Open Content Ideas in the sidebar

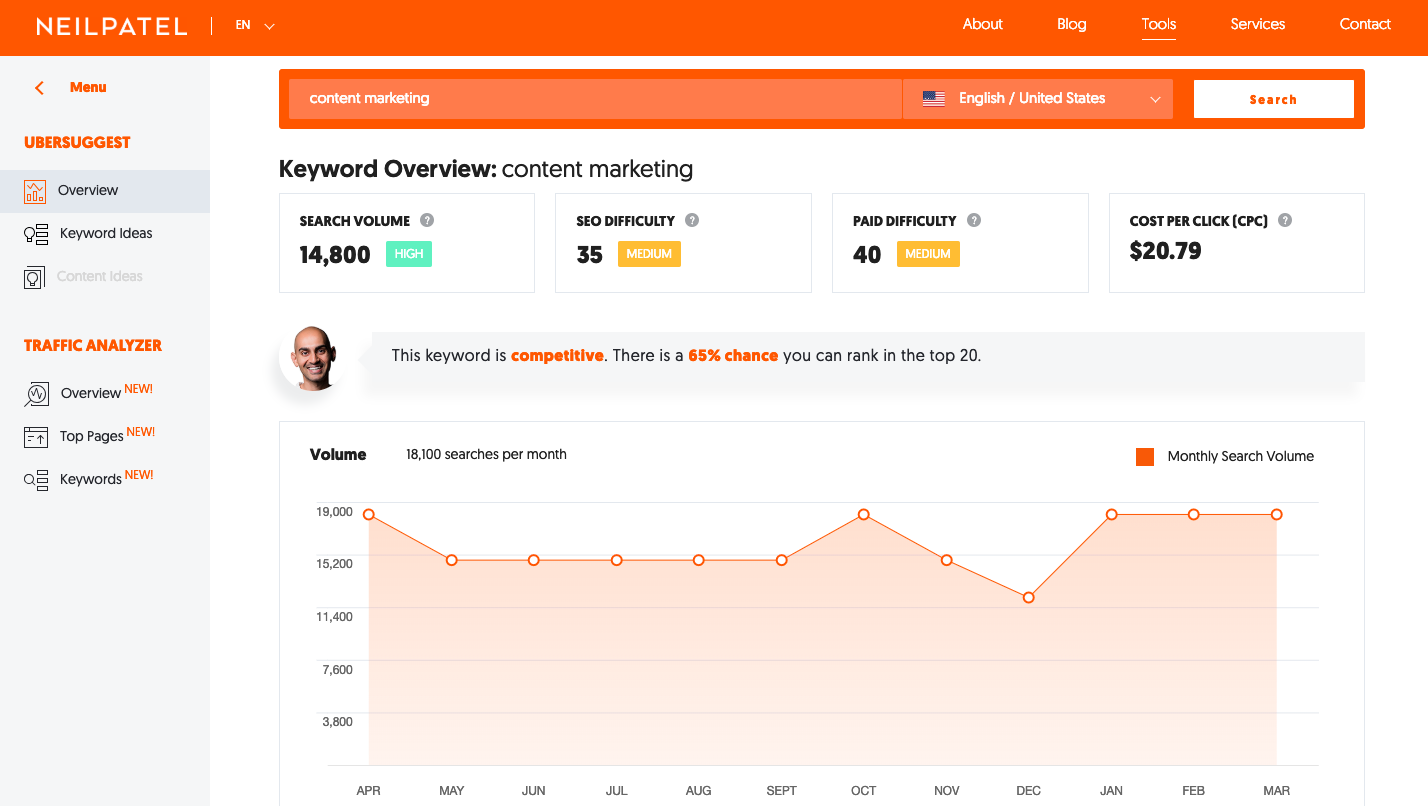tap(100, 277)
